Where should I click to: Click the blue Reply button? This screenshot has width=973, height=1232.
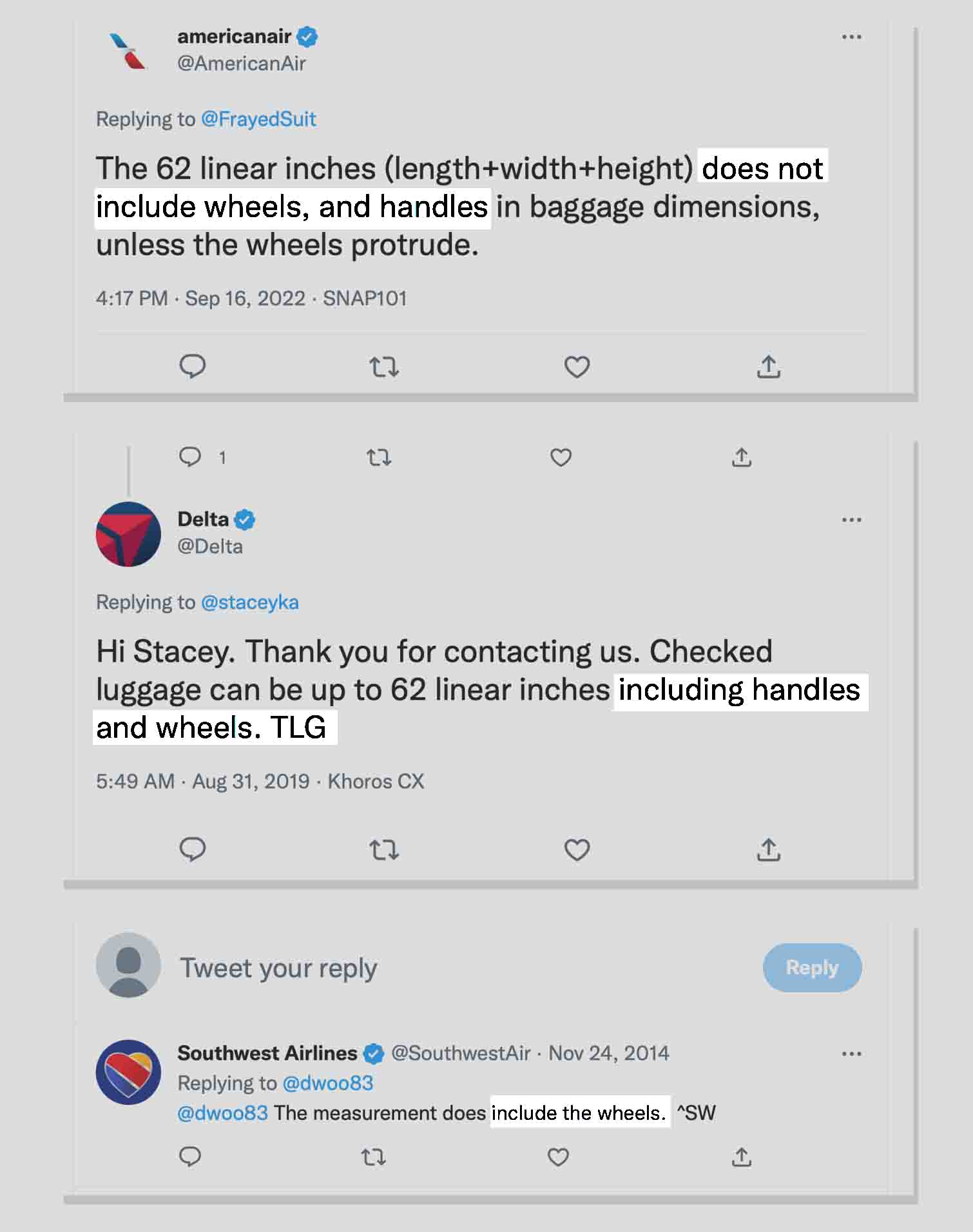(812, 967)
